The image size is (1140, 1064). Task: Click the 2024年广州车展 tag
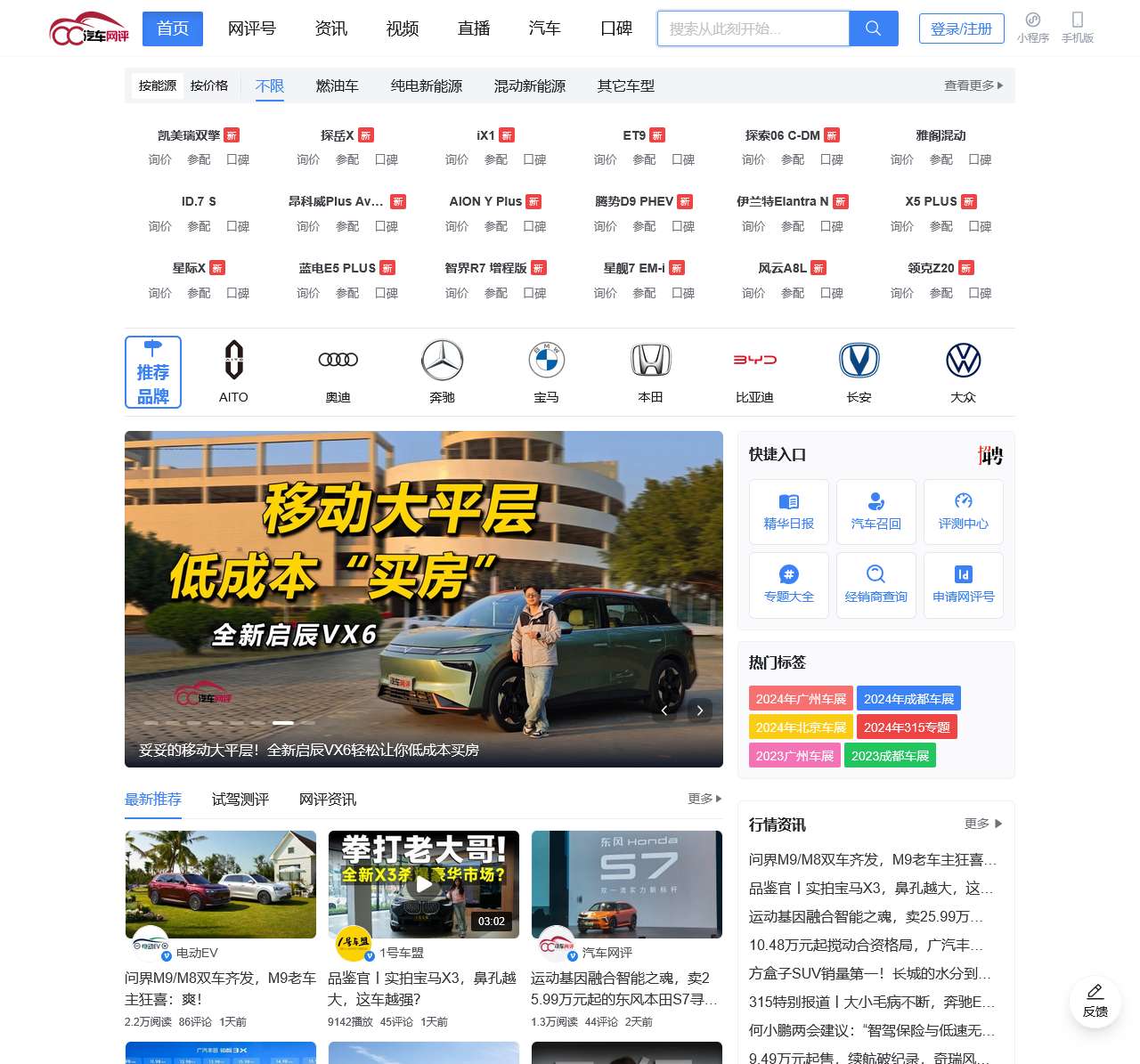click(x=802, y=699)
